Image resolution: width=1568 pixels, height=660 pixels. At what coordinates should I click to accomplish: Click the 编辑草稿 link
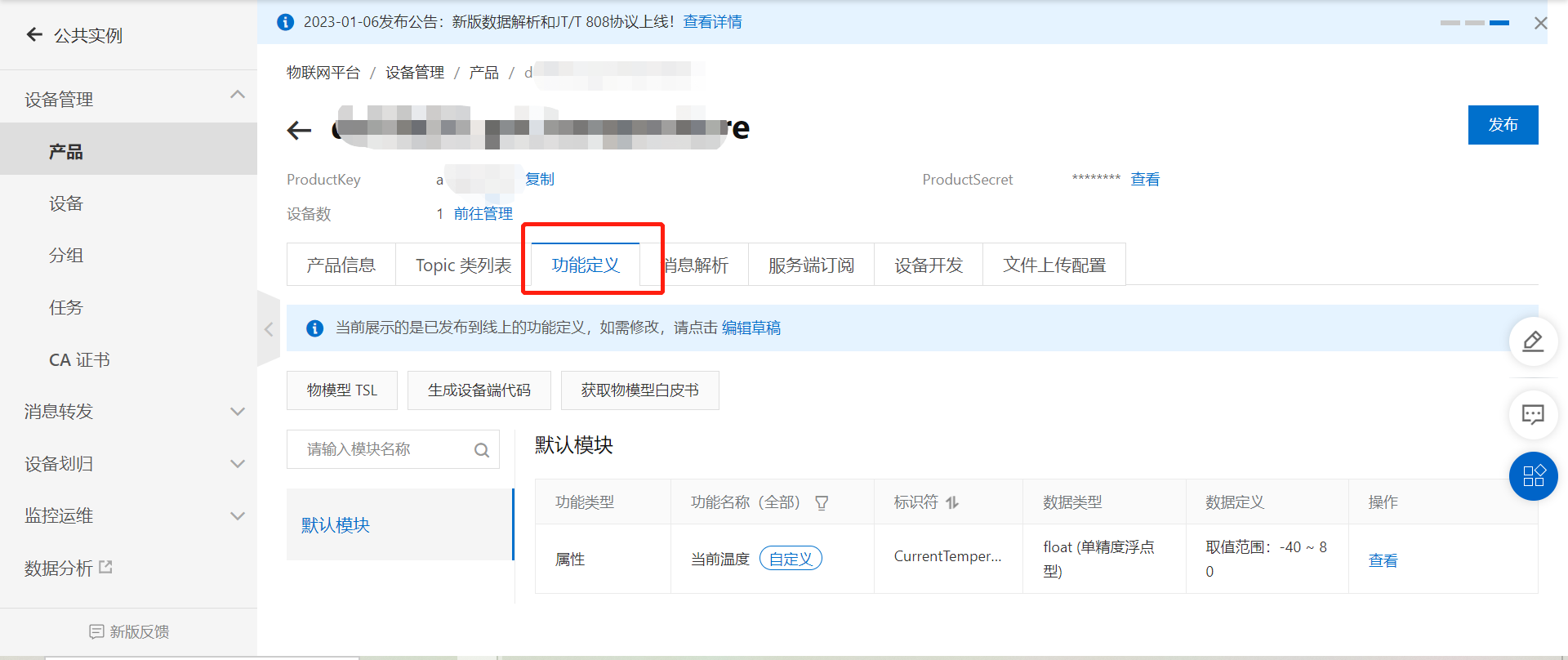(751, 328)
